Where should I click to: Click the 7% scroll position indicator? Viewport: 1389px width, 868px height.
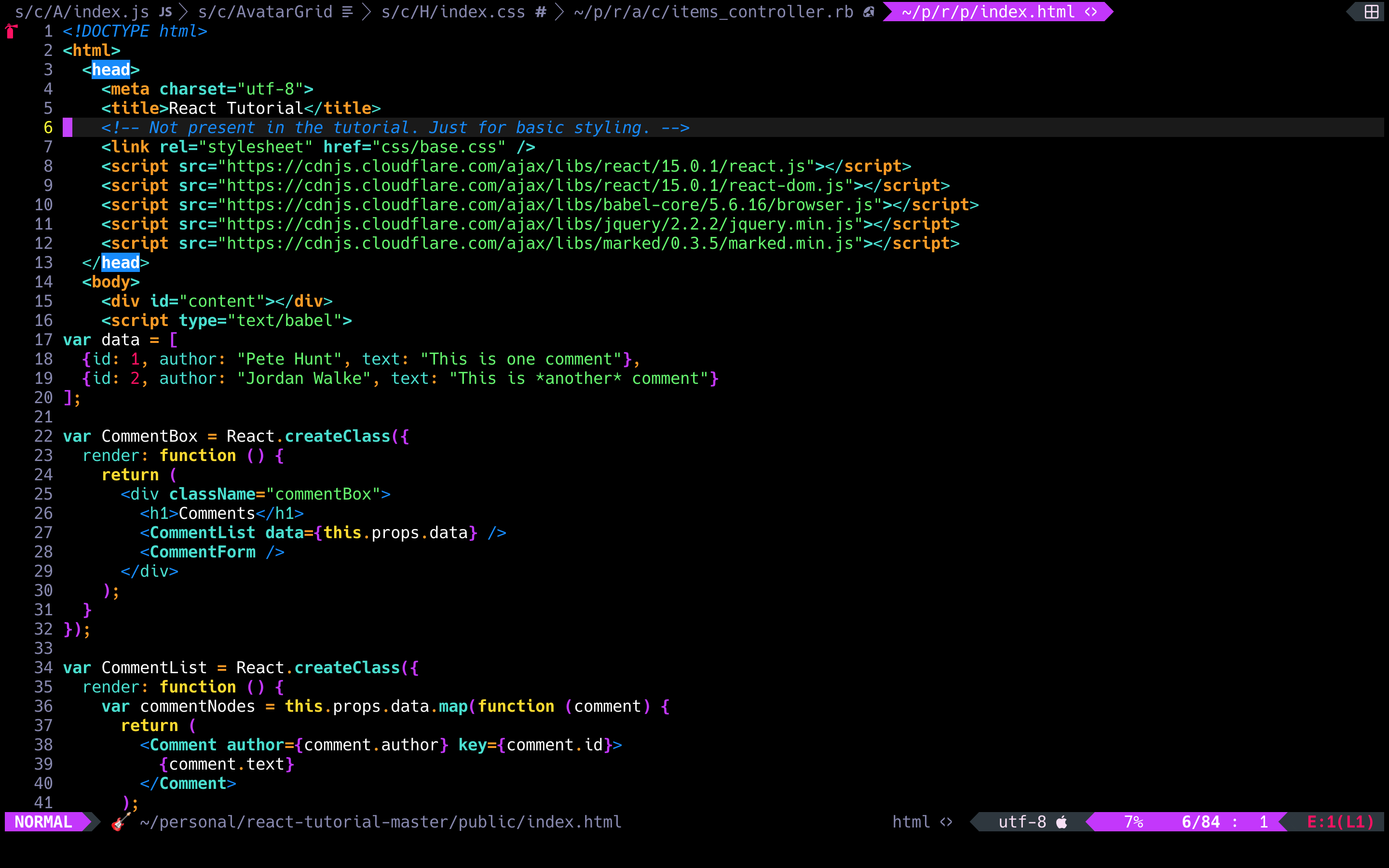tap(1133, 822)
